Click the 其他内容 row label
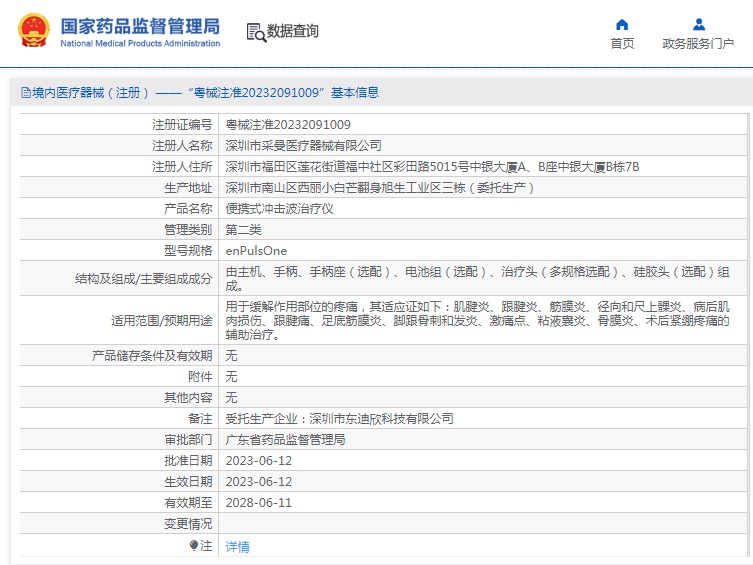753x565 pixels. (188, 397)
